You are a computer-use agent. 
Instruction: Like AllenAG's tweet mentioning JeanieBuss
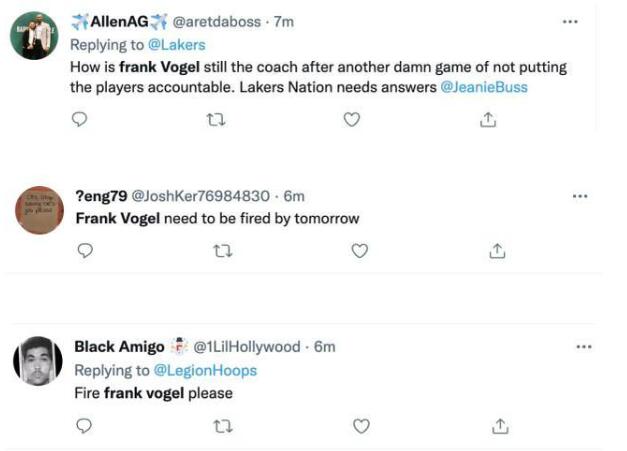(351, 119)
